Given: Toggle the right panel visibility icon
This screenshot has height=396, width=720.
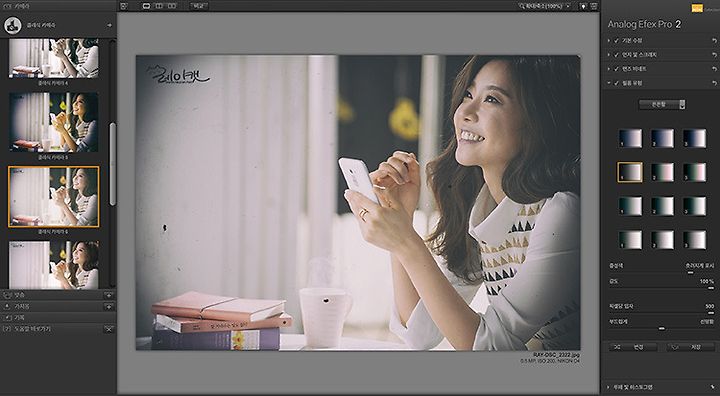Looking at the screenshot, I should tap(594, 6).
